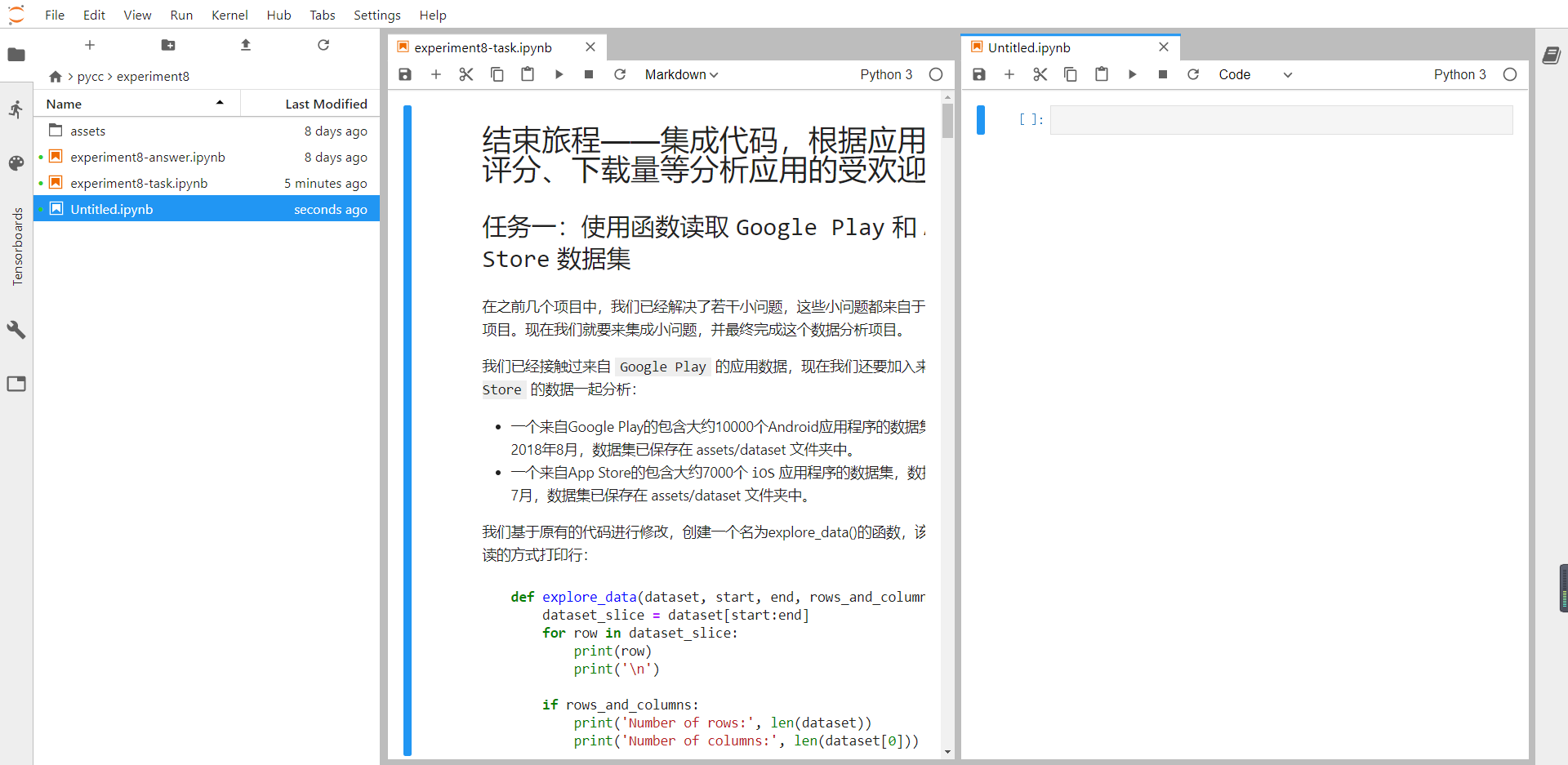Close the Untitled.ipynb tab
Screen dimensions: 1568x765
(1164, 47)
